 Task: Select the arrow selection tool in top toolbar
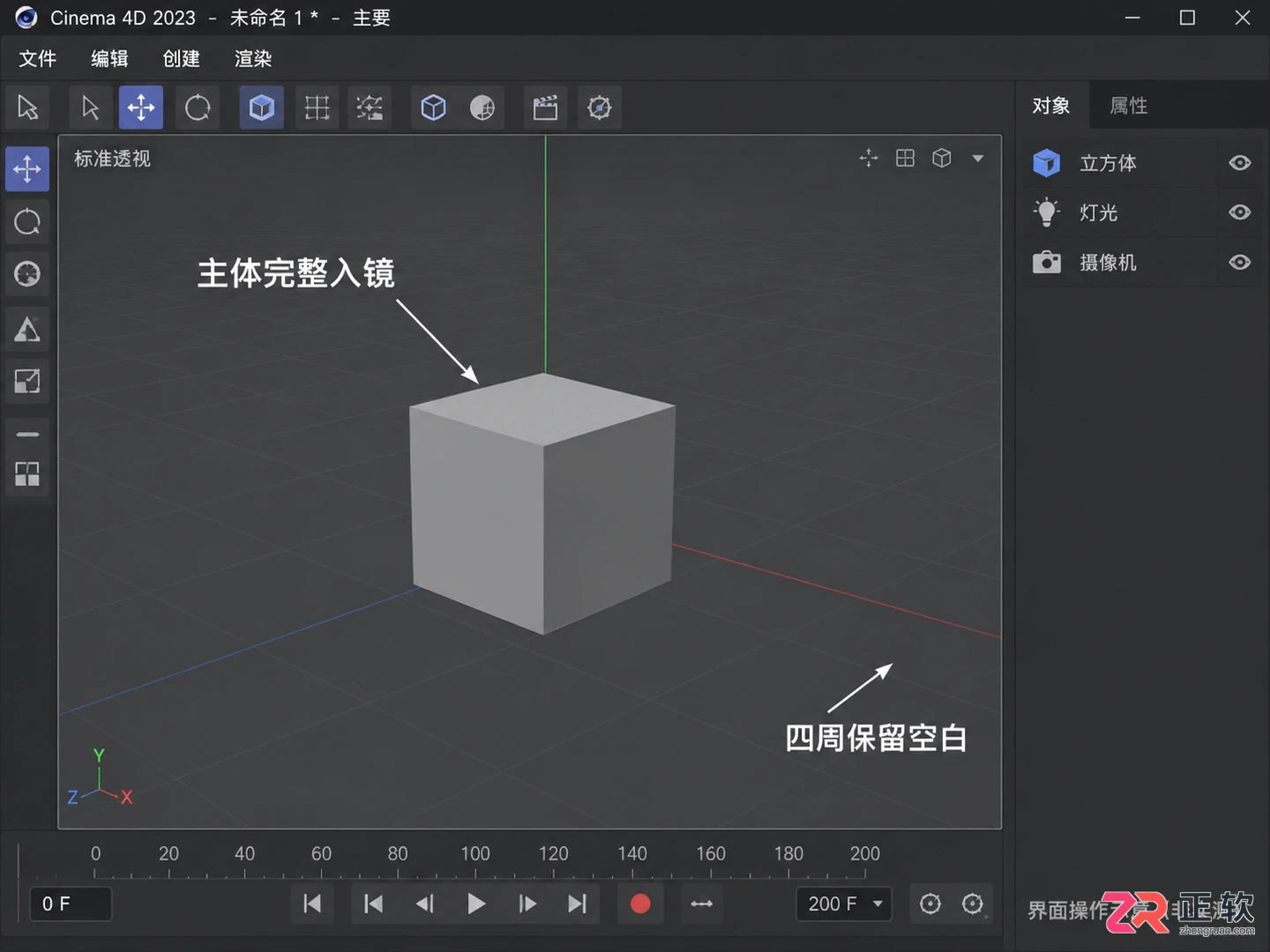(27, 108)
